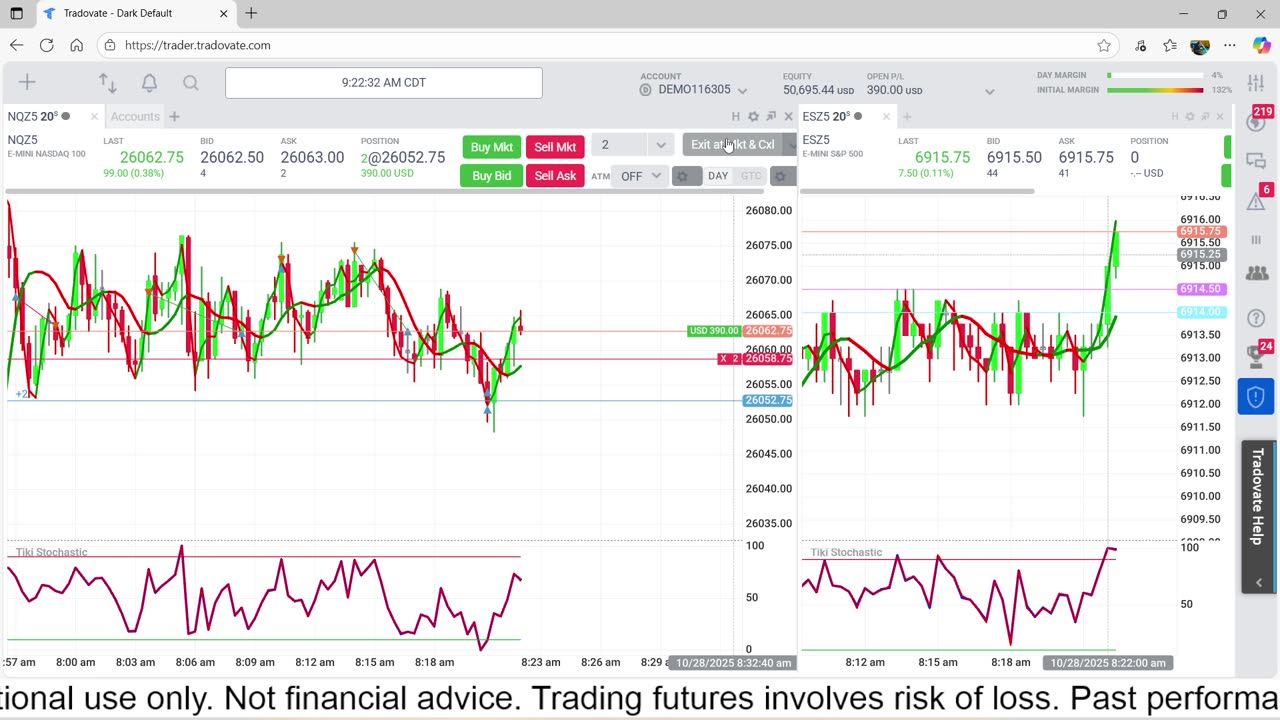
Task: Click Exit at Mkt & Cxl button
Action: point(733,145)
